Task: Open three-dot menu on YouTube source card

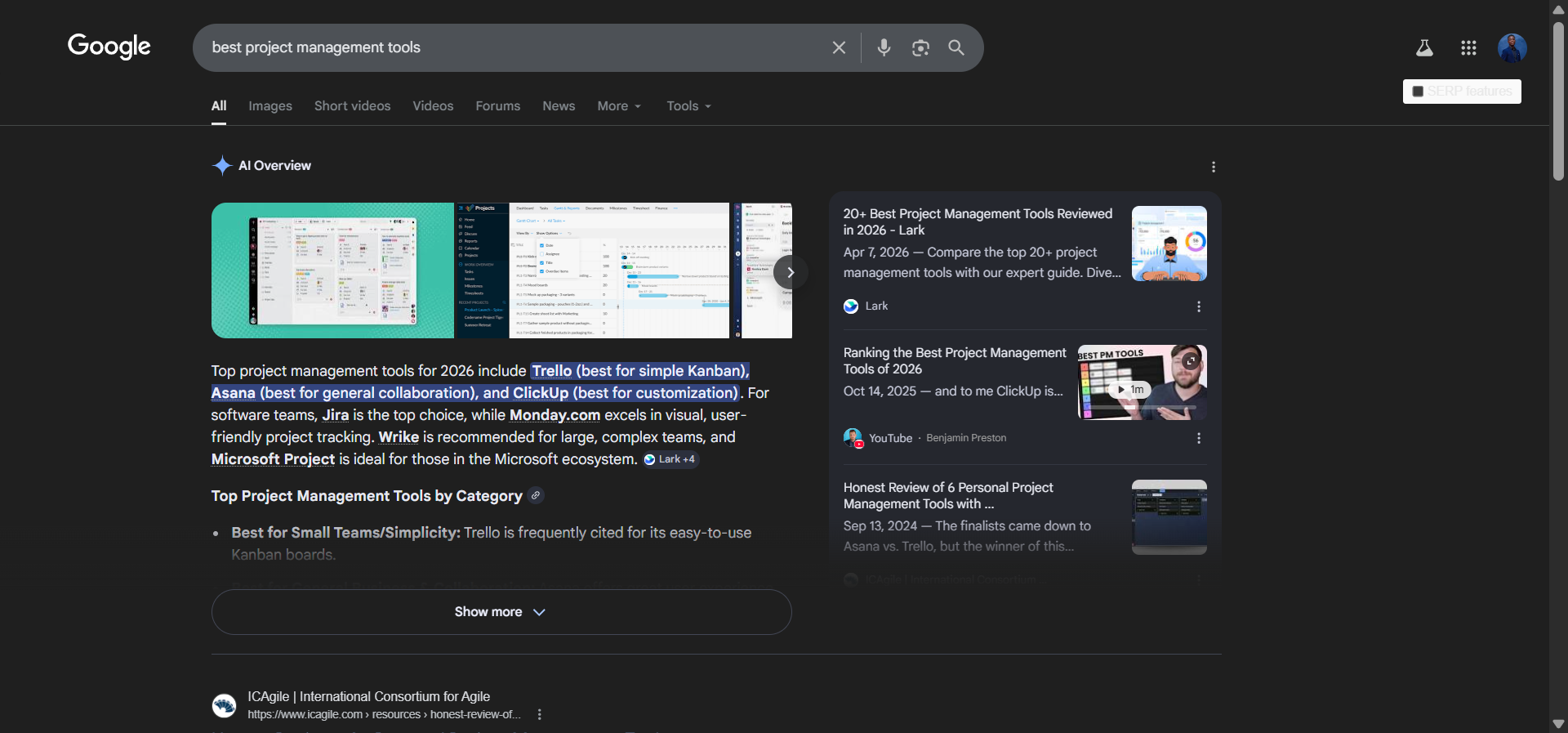Action: [x=1199, y=438]
